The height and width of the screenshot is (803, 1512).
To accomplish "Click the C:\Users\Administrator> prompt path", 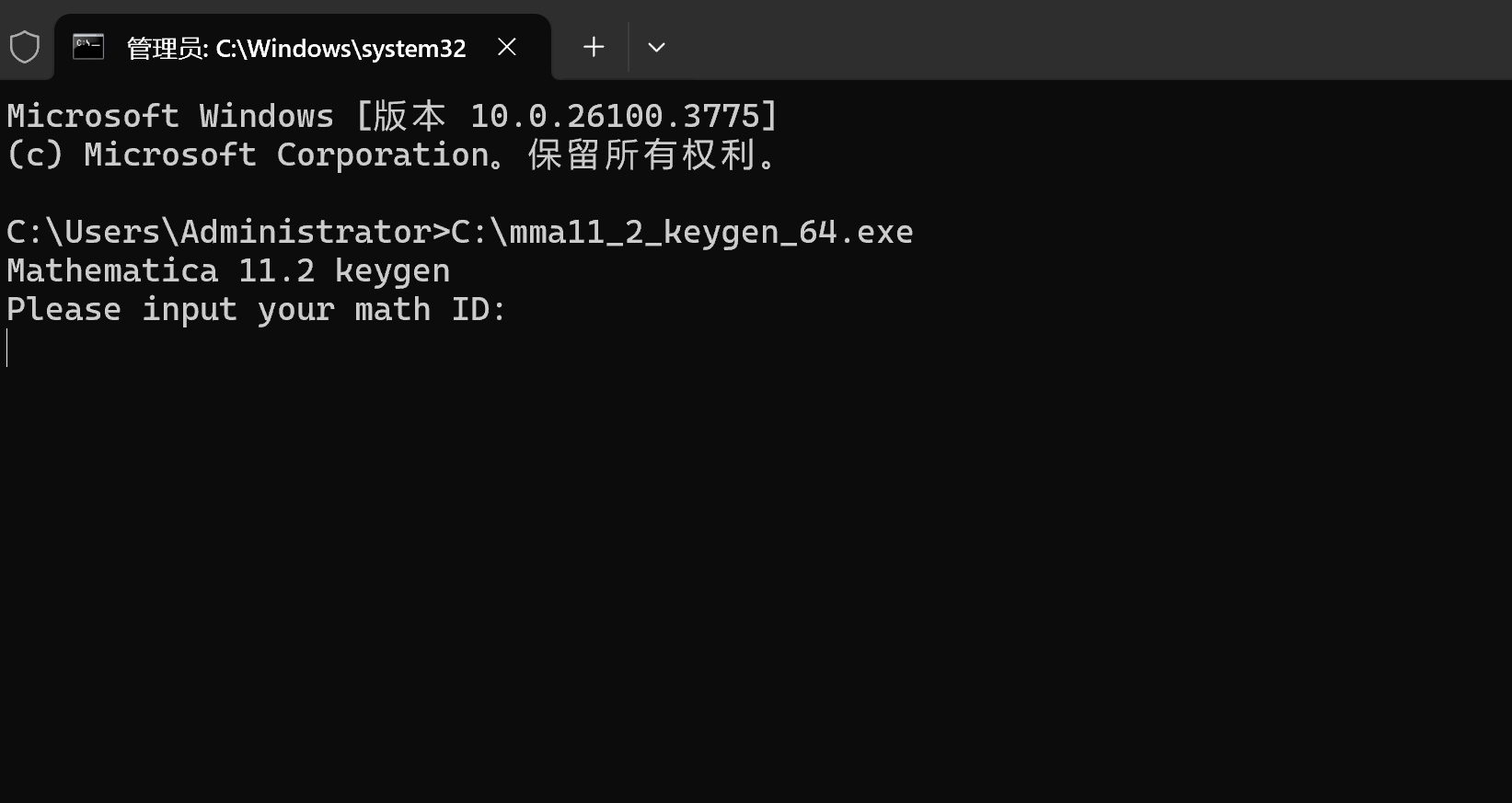I will (x=227, y=232).
